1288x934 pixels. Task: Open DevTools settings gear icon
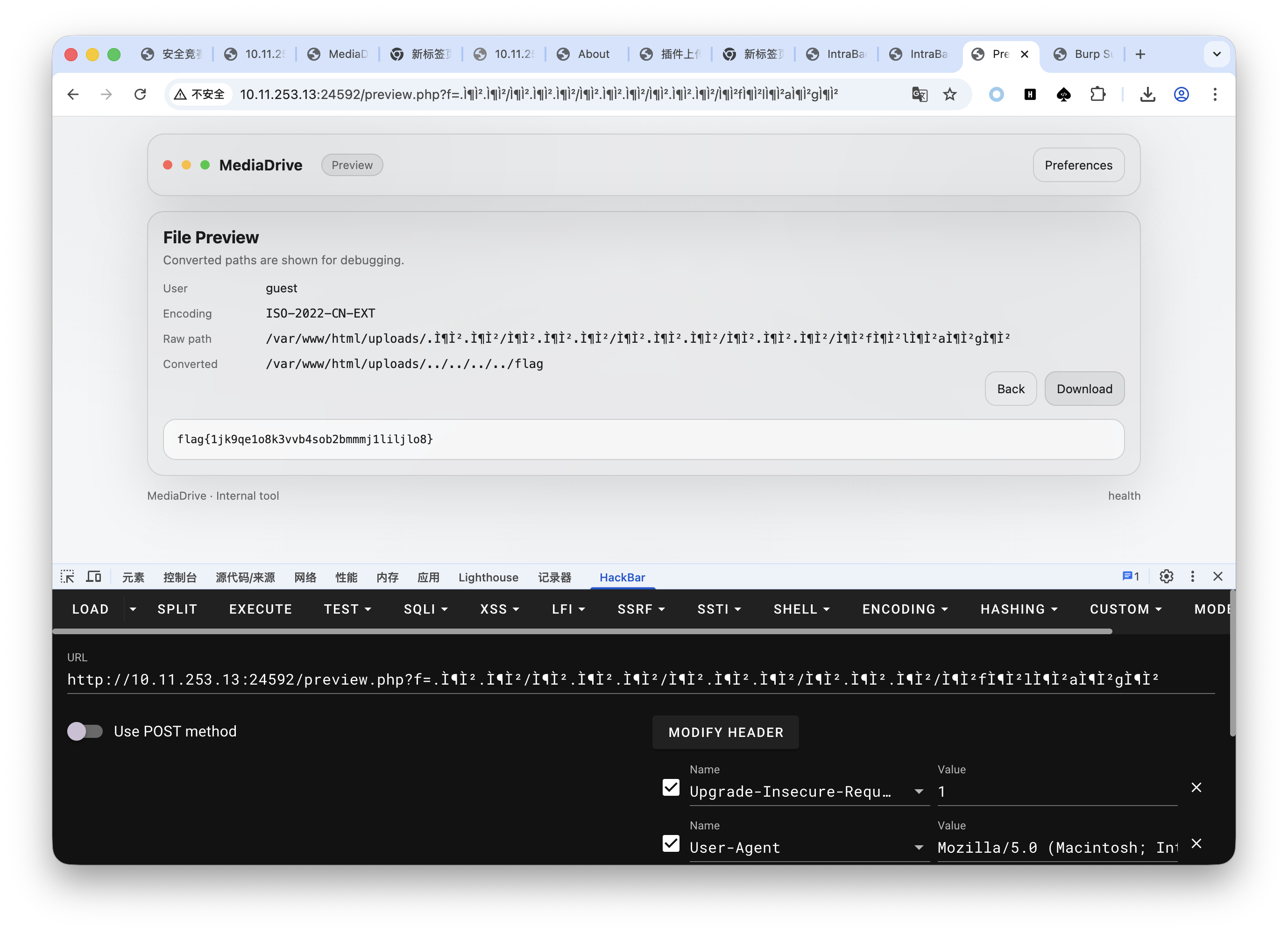click(1166, 577)
